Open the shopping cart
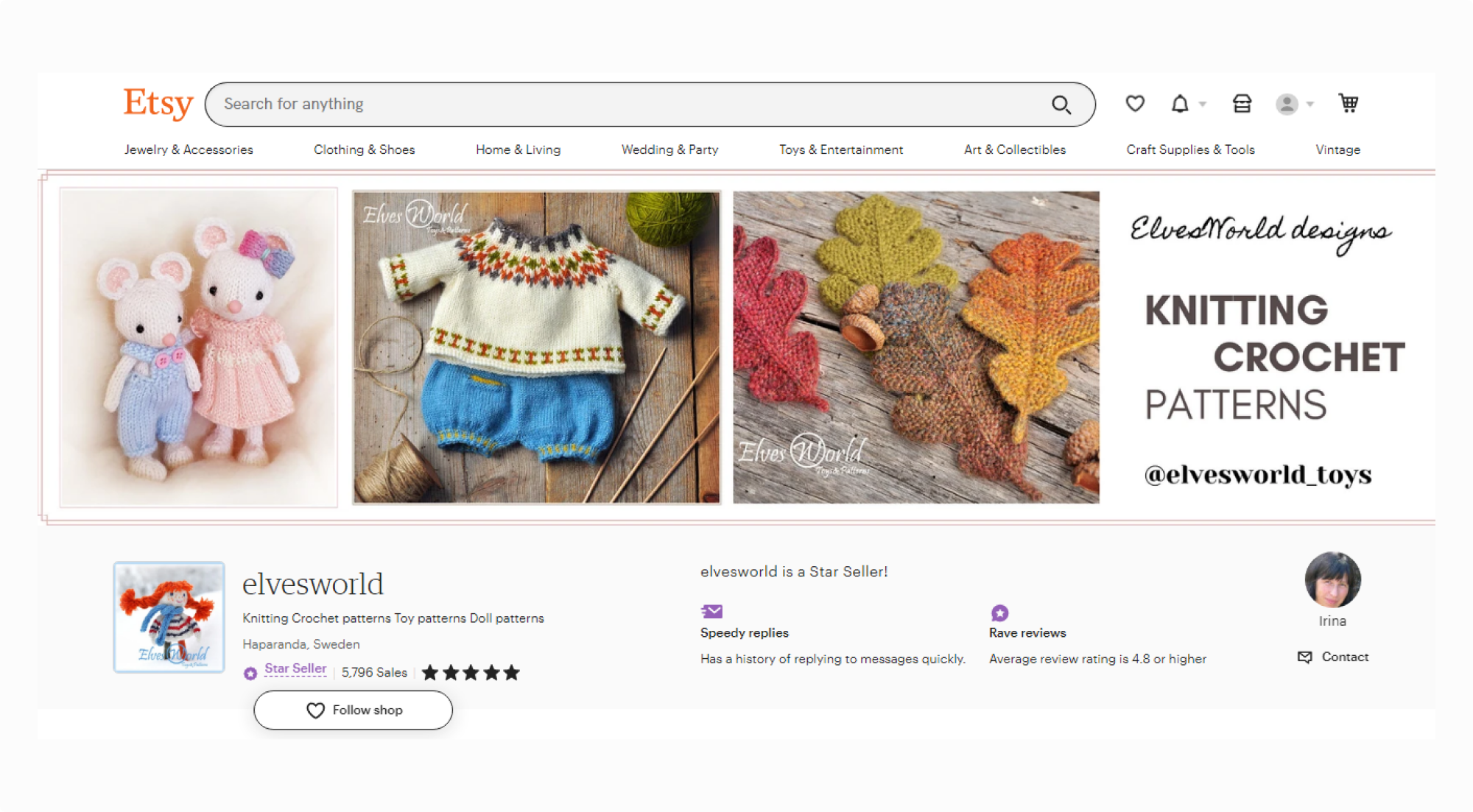Viewport: 1473px width, 812px height. (x=1349, y=103)
